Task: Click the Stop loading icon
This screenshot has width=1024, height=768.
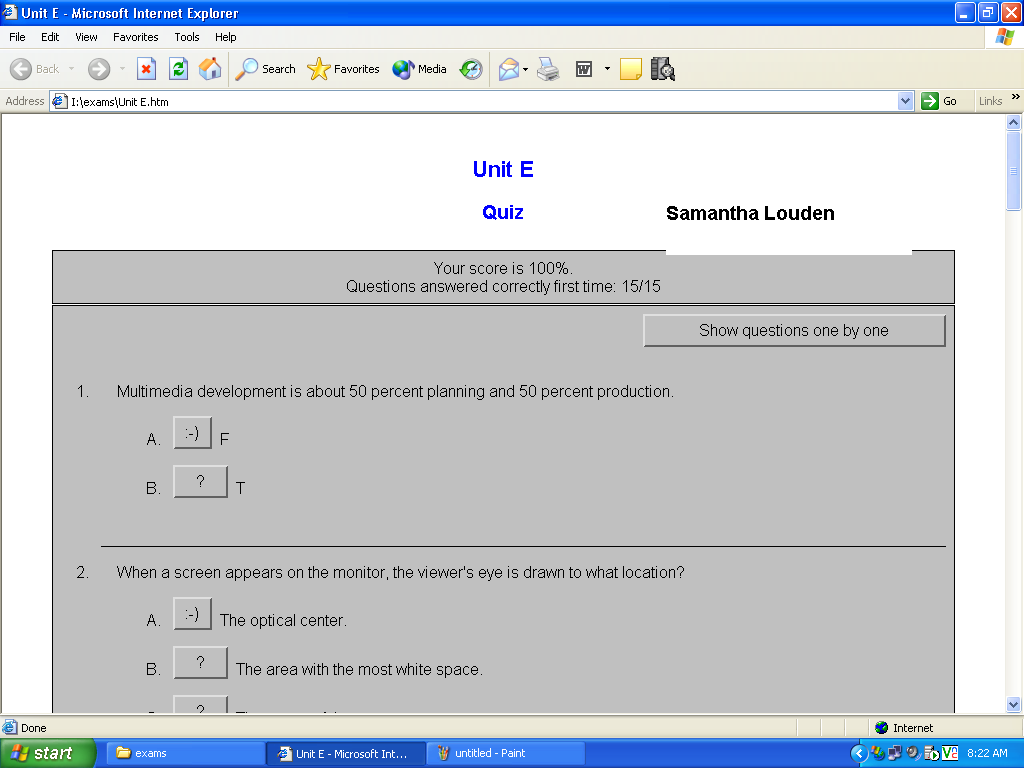Action: click(x=146, y=69)
